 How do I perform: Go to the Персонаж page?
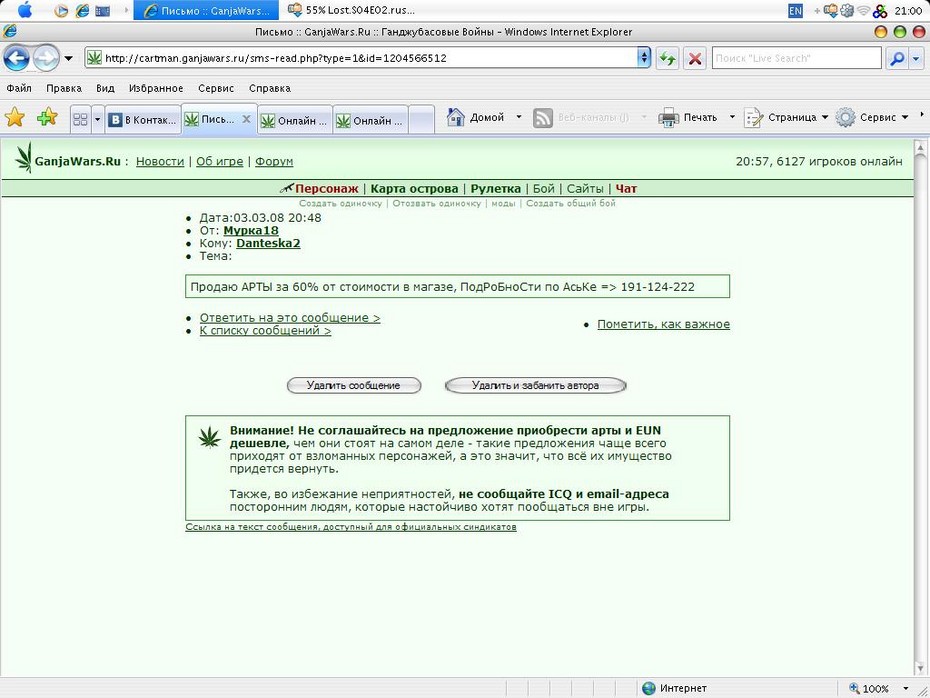coord(326,189)
